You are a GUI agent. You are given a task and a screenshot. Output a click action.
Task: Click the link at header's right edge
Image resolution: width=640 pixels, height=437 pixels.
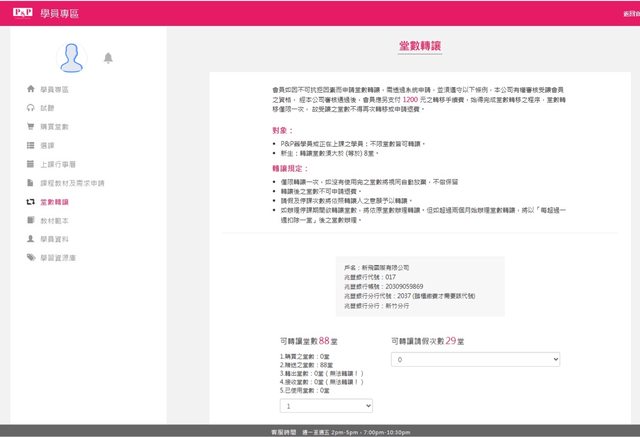629,14
